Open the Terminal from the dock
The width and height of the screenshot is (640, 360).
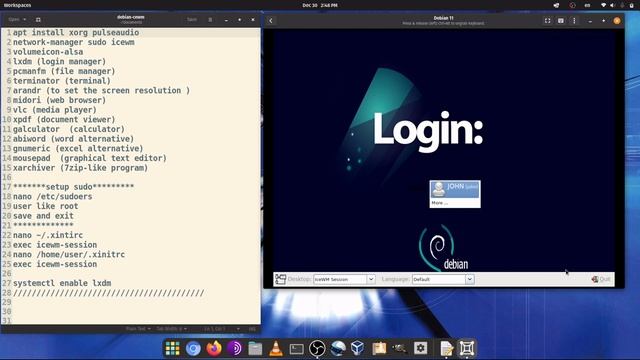coord(296,348)
